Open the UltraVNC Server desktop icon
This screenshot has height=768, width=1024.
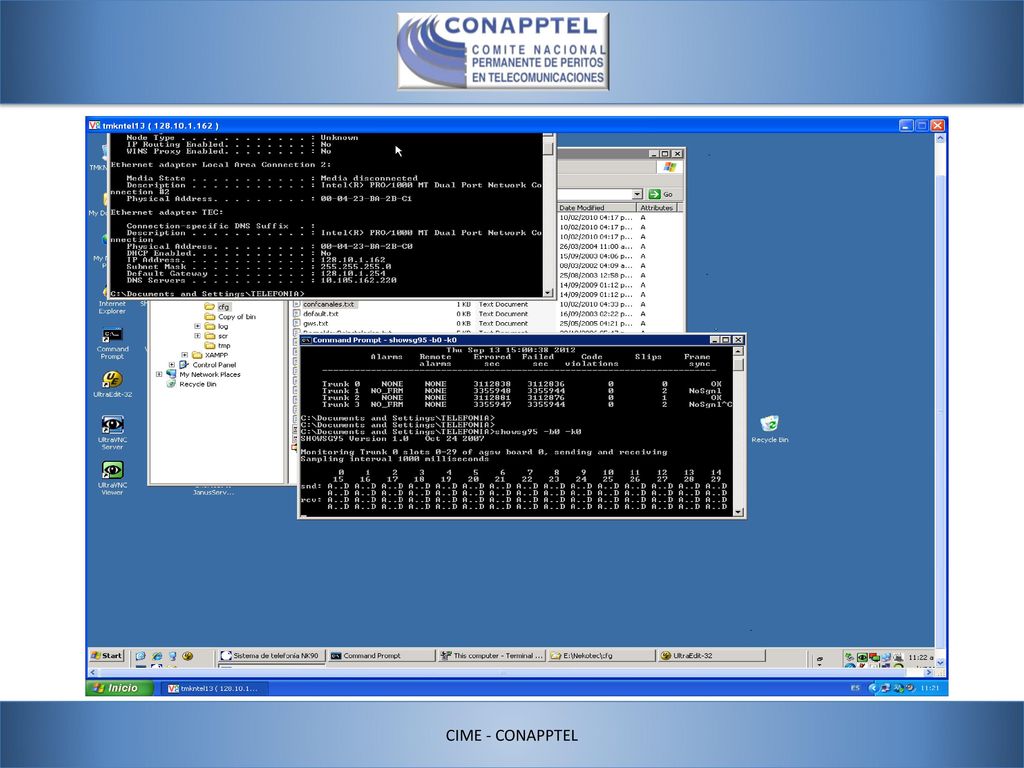point(112,424)
